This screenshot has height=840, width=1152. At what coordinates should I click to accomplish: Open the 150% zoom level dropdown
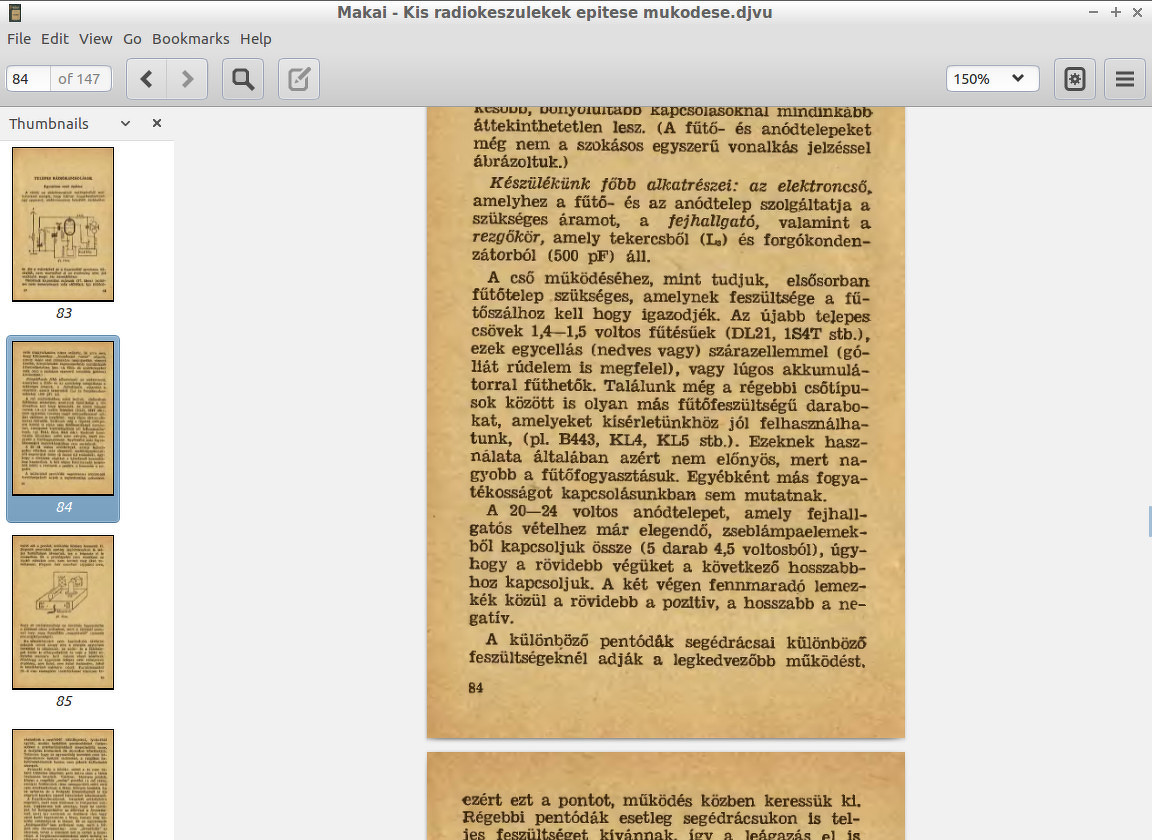pos(993,79)
